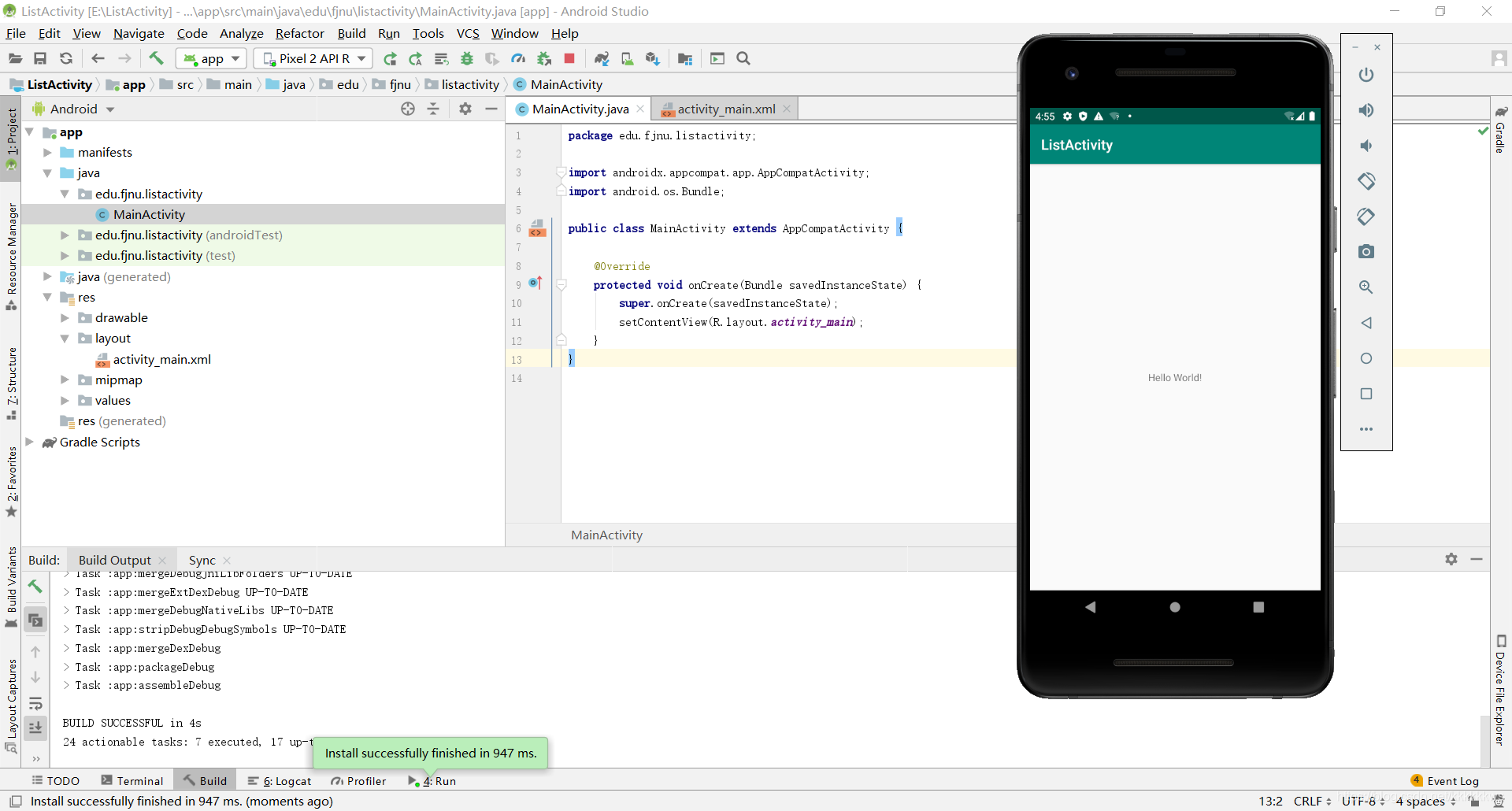Expand Task :app:packageDebug output row
This screenshot has height=811, width=1512.
click(67, 667)
